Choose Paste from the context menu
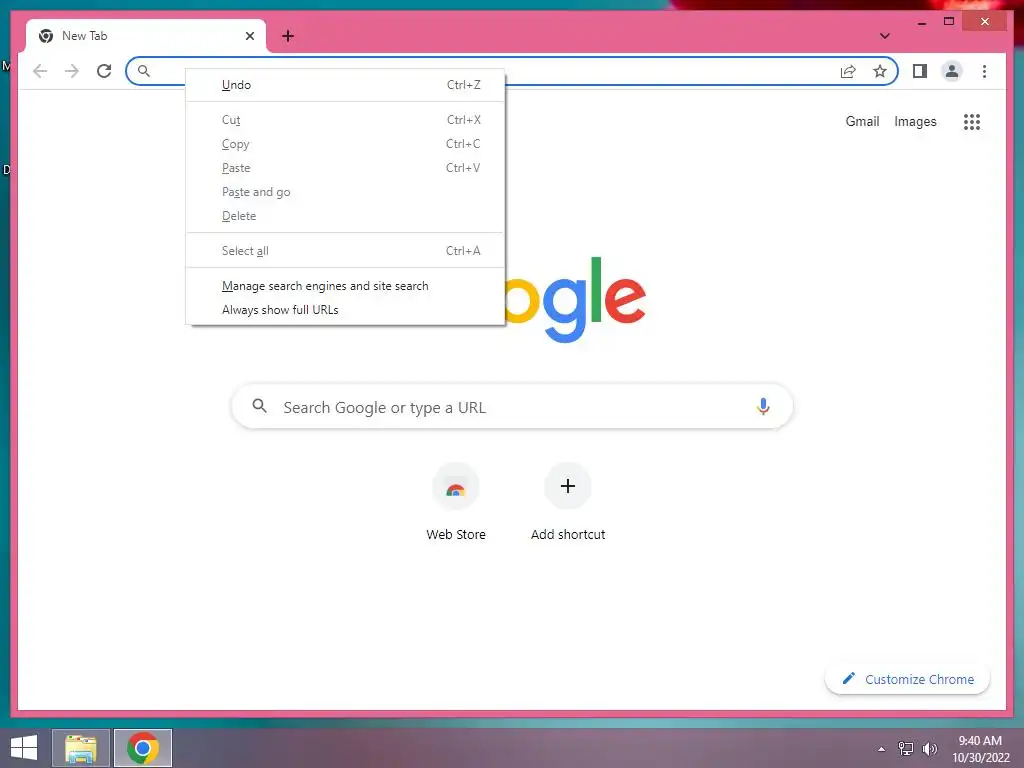The height and width of the screenshot is (768, 1024). [345, 168]
